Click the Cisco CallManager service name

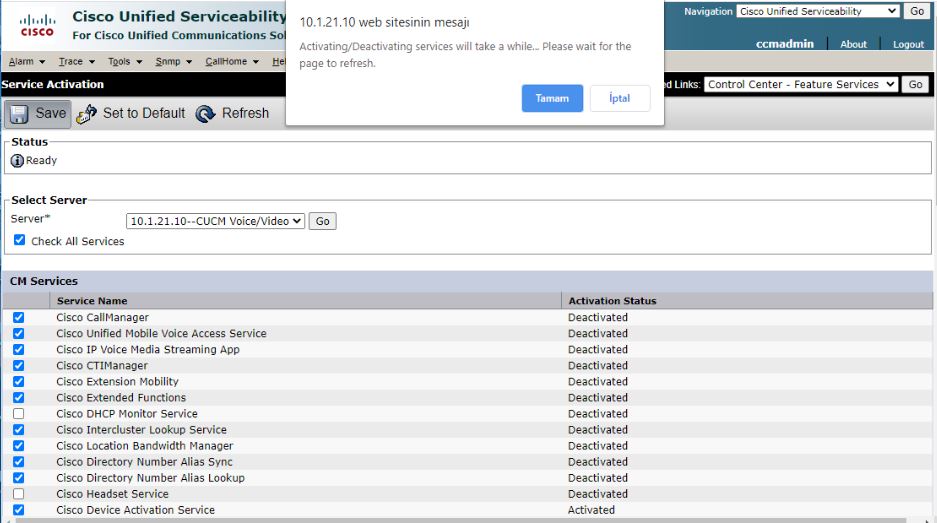point(103,317)
